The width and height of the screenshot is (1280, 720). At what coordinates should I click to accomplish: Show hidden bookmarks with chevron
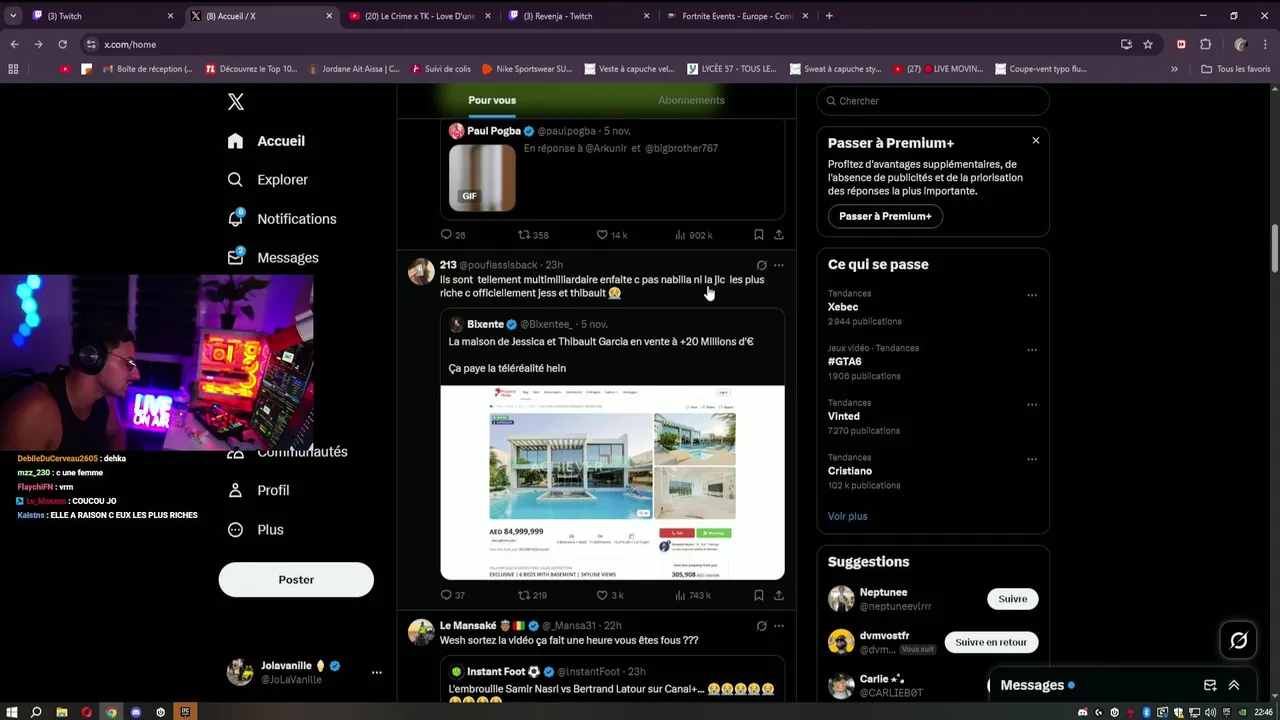coord(1174,69)
